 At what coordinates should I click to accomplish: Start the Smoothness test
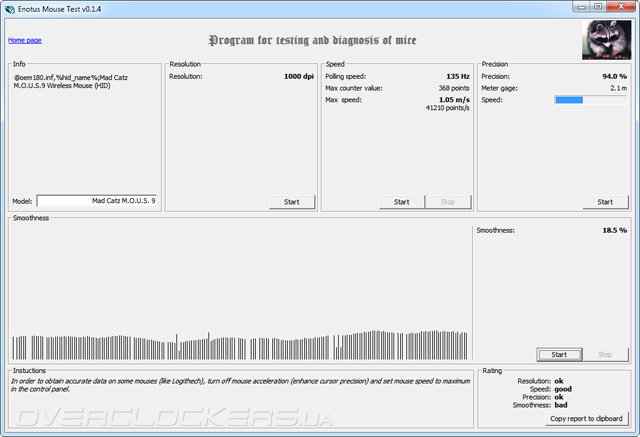coord(559,355)
